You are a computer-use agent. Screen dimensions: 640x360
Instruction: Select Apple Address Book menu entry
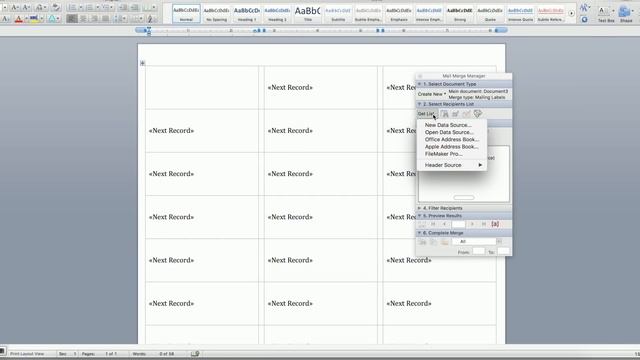[x=451, y=147]
